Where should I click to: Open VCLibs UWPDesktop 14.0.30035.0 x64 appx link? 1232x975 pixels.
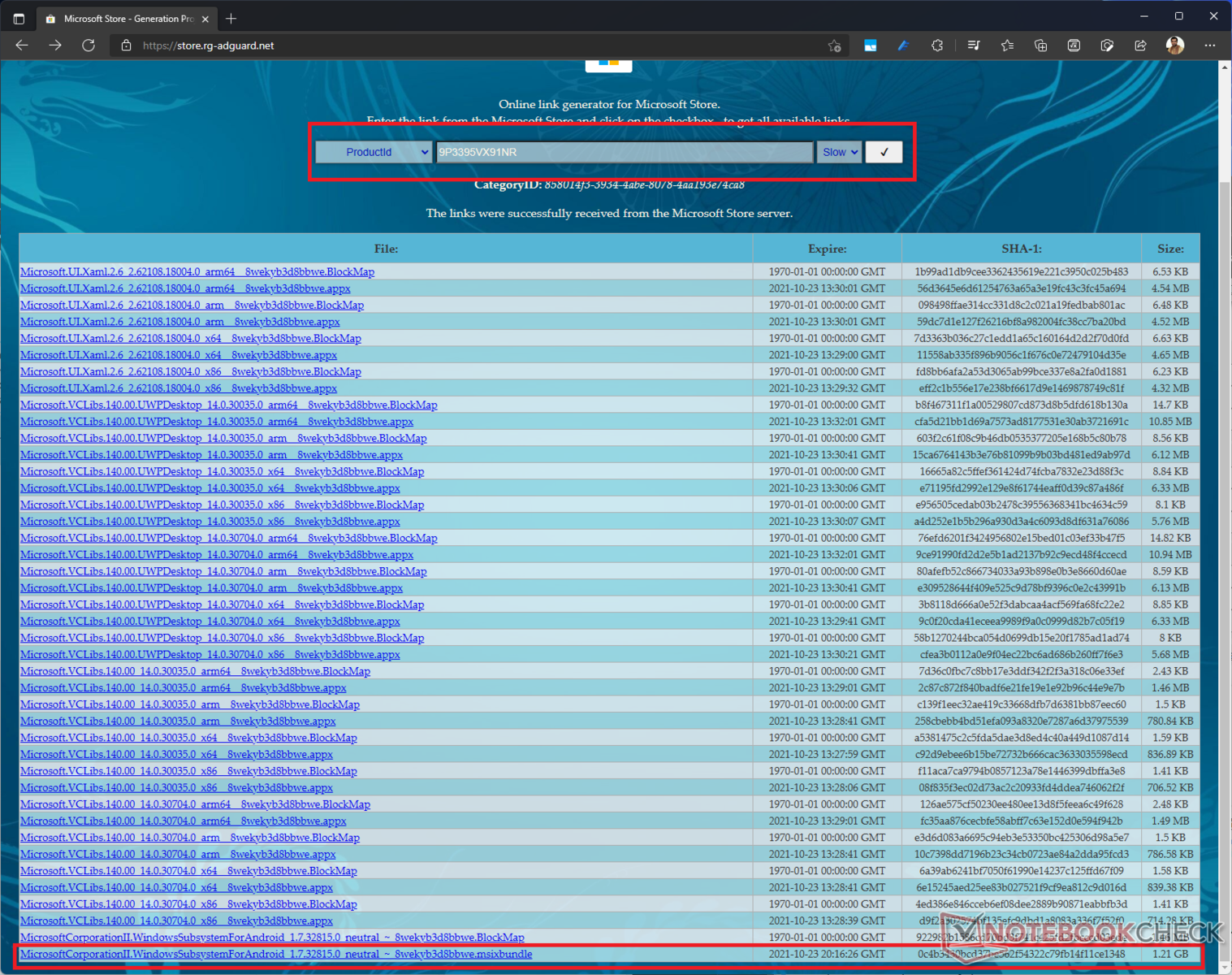210,488
